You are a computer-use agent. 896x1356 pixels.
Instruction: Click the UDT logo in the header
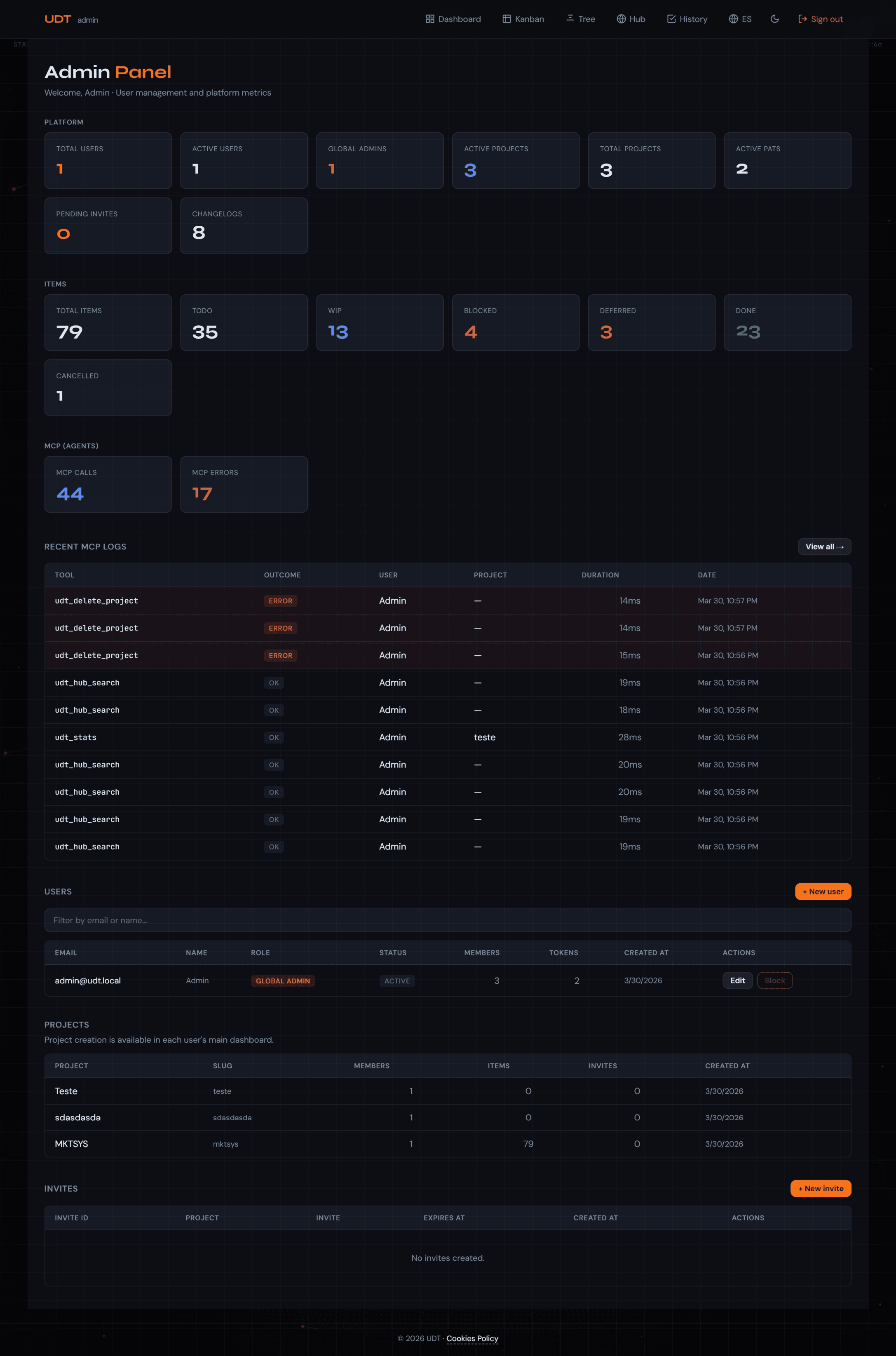point(58,19)
